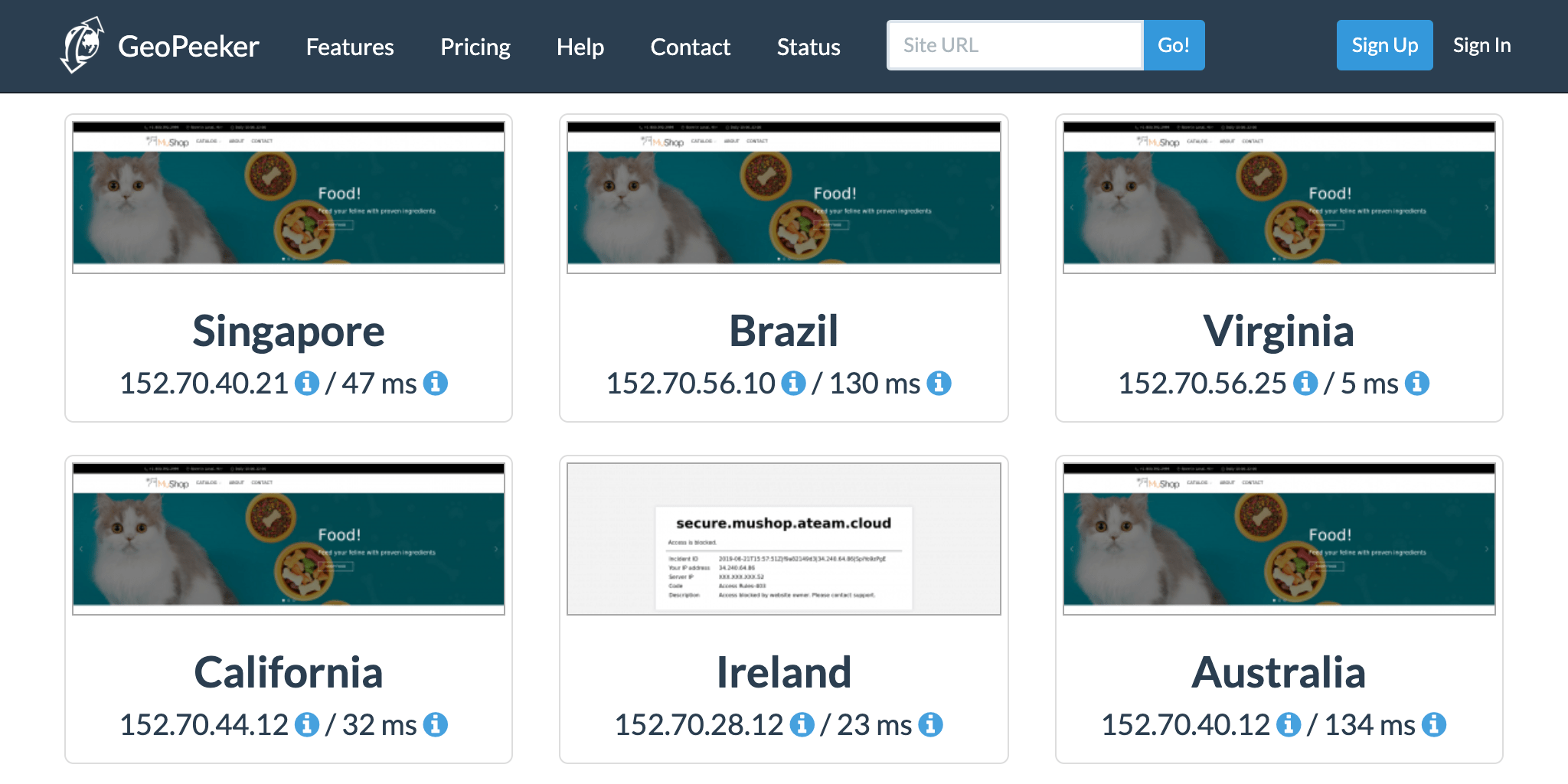Go to the Pricing page
The height and width of the screenshot is (784, 1568).
point(475,47)
